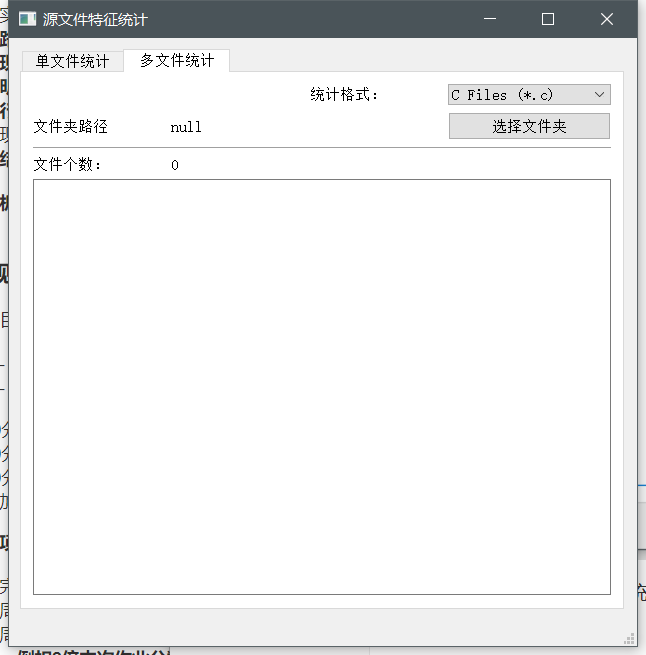Click the 选择文件夹 button
Screen dimensions: 646x655
point(529,126)
